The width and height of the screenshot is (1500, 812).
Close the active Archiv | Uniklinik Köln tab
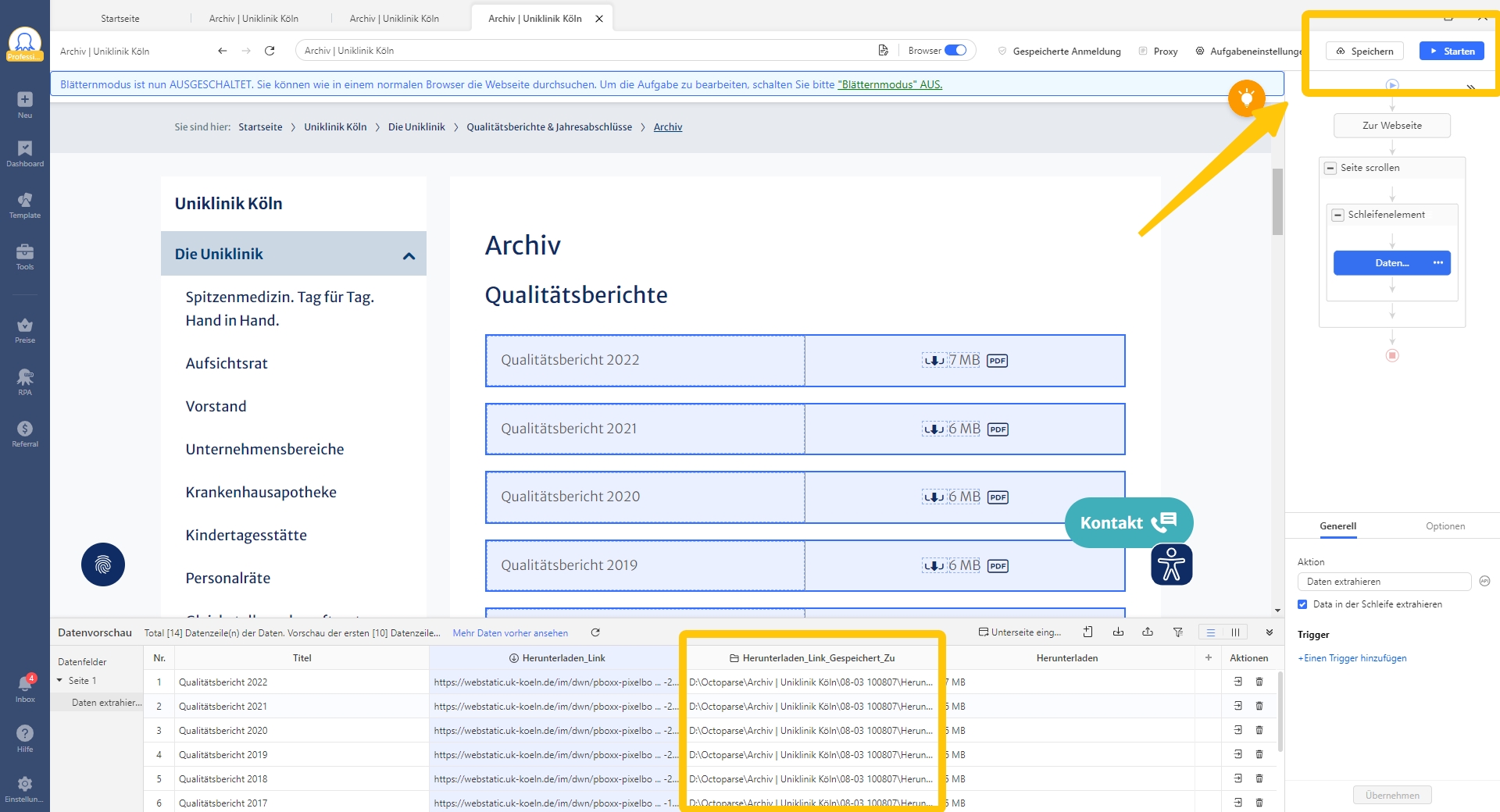point(599,19)
